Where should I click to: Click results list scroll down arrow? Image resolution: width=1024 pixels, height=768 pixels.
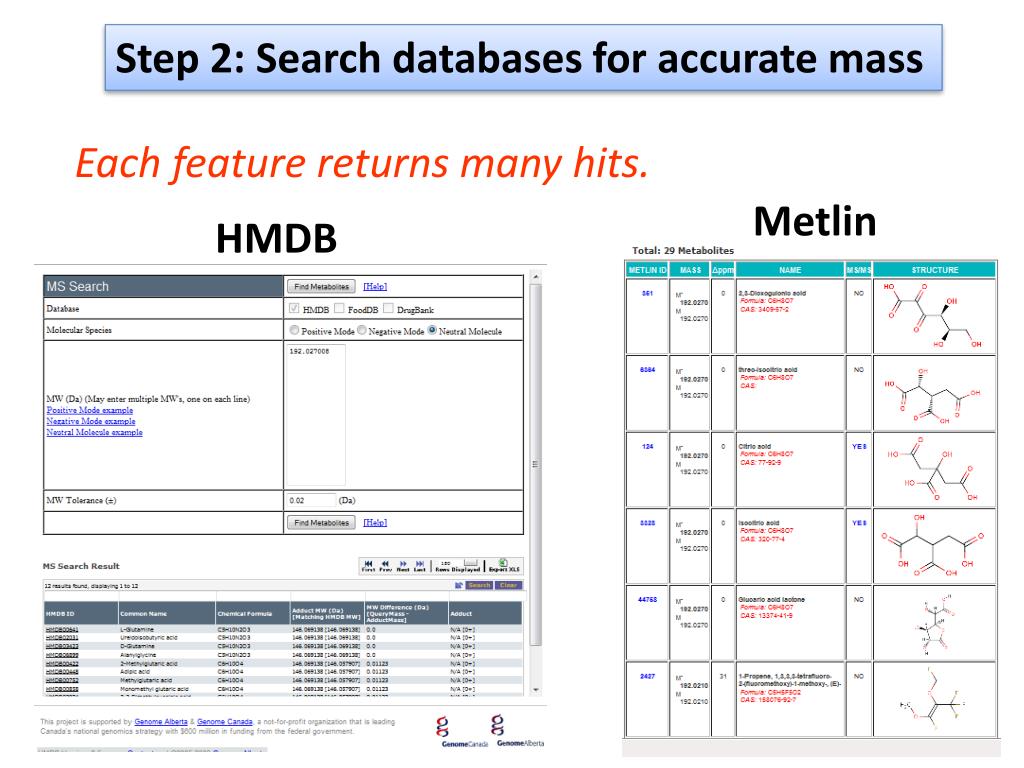click(x=536, y=690)
